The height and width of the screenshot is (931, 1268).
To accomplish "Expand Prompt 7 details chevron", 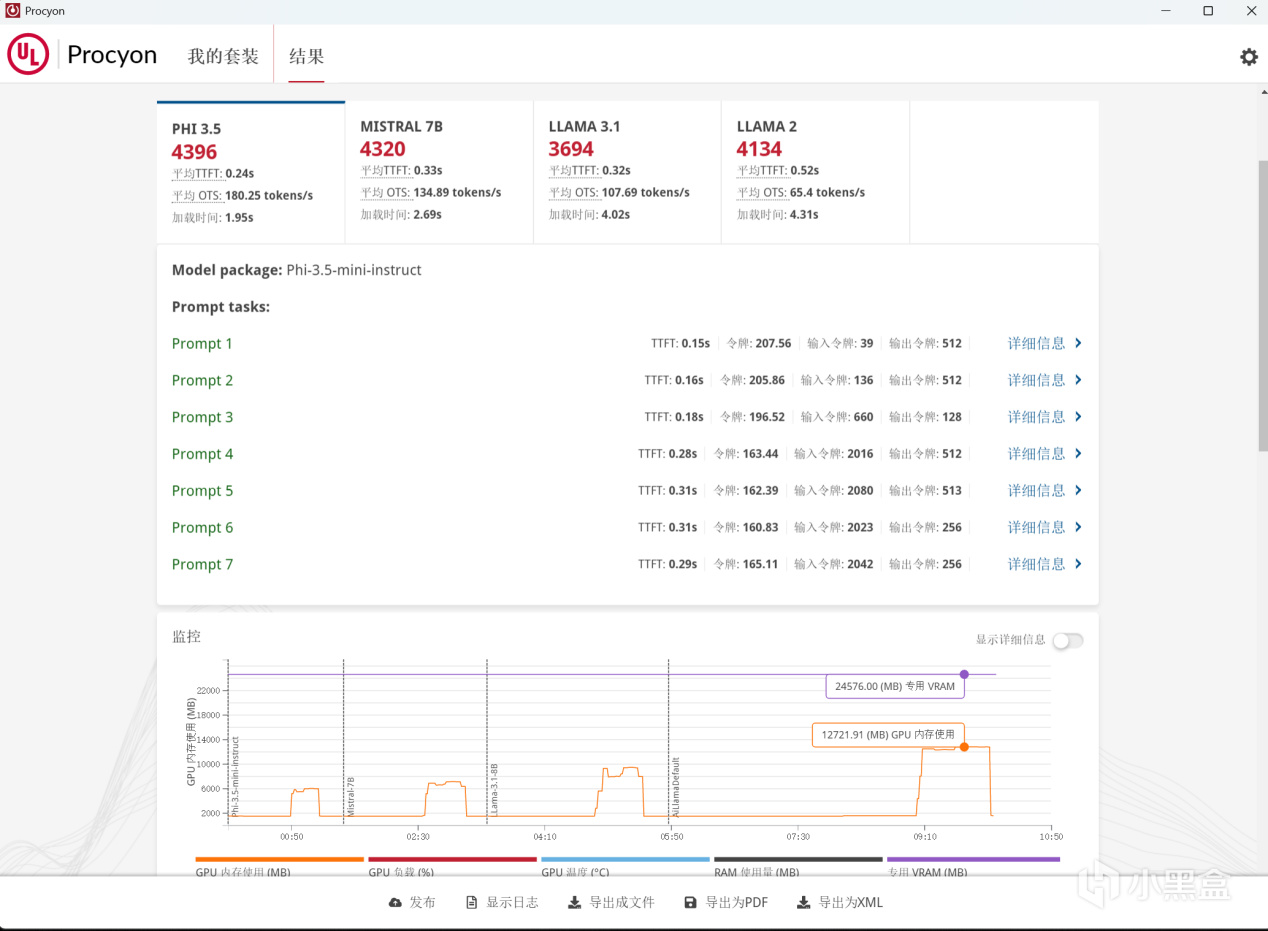I will pyautogui.click(x=1078, y=564).
